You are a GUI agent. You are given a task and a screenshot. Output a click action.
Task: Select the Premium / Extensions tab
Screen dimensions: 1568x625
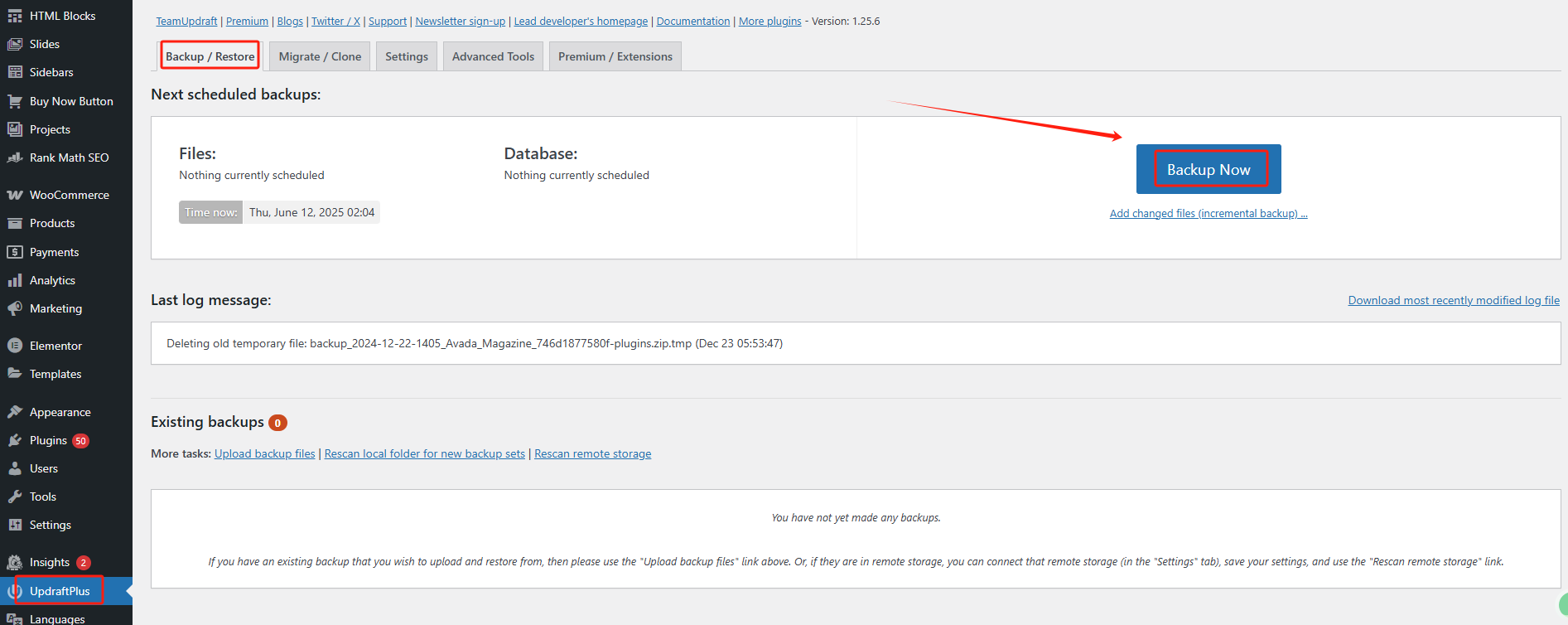point(615,56)
